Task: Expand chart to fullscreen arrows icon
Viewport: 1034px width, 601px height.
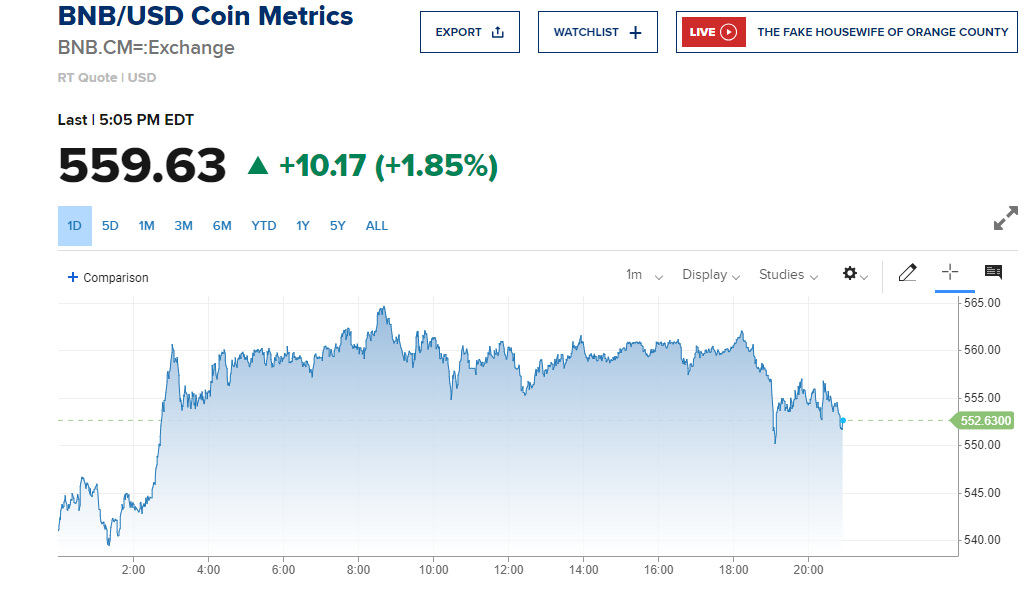Action: point(1005,218)
